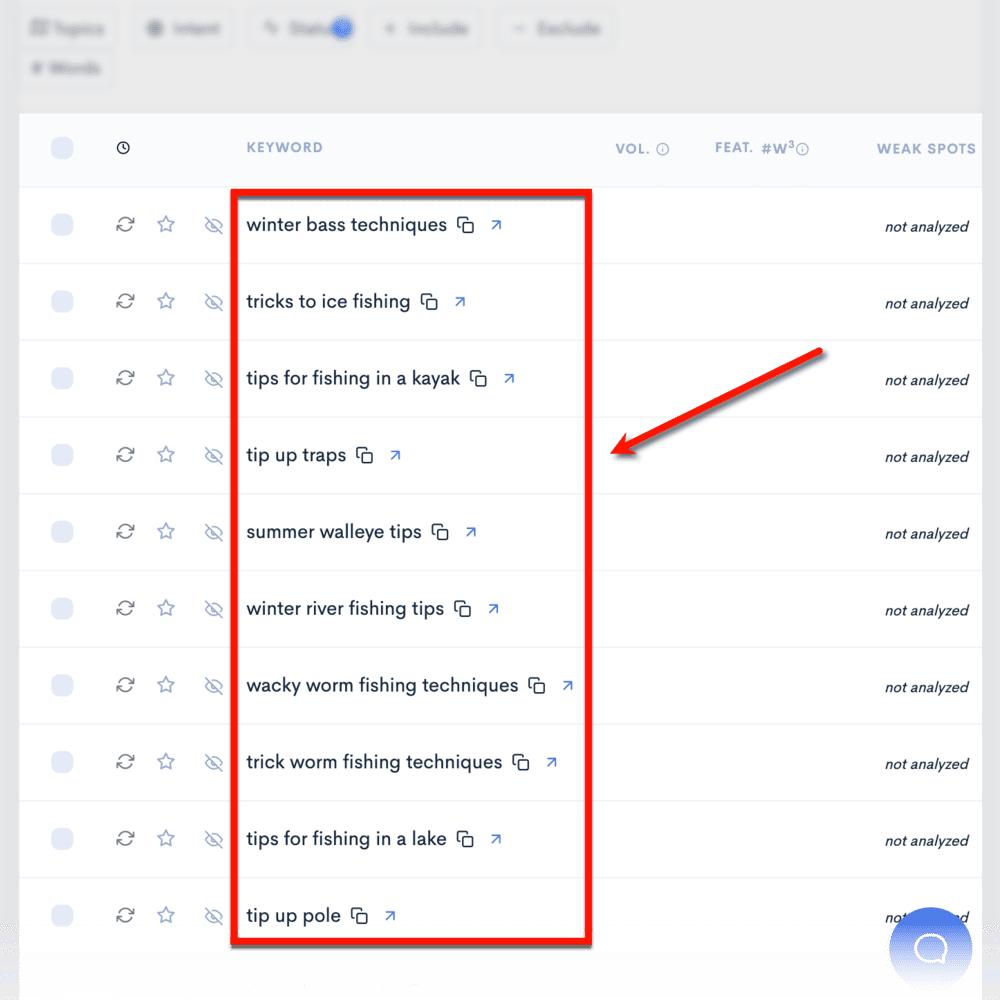Open "summer walleye tips" SERP in new tab
This screenshot has width=1000, height=1000.
pos(470,531)
